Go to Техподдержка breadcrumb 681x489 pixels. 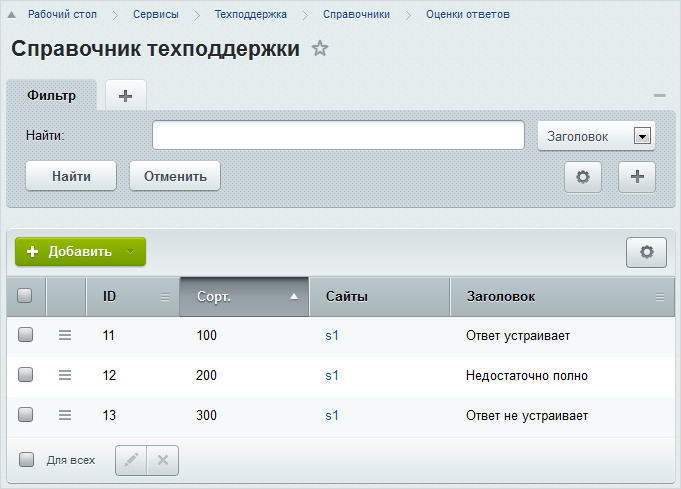click(x=251, y=14)
